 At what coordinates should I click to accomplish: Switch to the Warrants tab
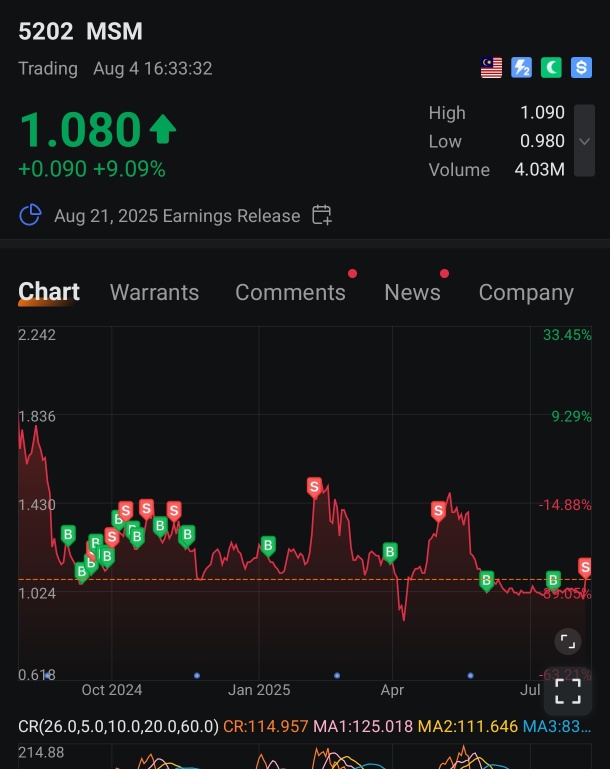point(154,292)
